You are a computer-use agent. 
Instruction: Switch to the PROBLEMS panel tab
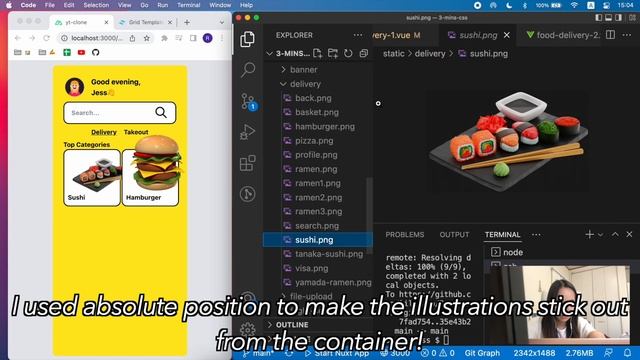pyautogui.click(x=405, y=235)
